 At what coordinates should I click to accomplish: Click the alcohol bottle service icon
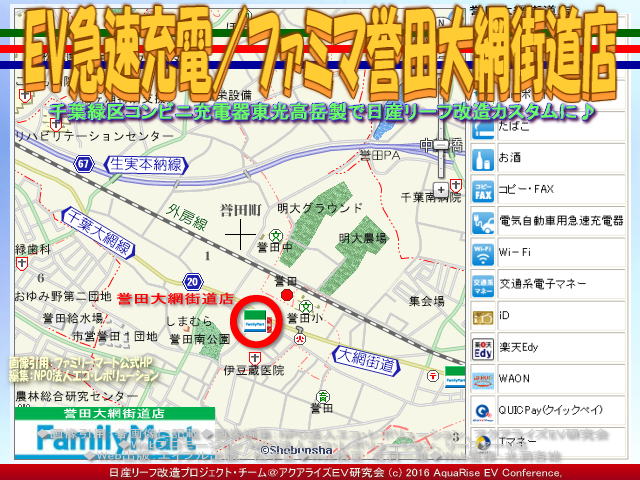pos(483,160)
